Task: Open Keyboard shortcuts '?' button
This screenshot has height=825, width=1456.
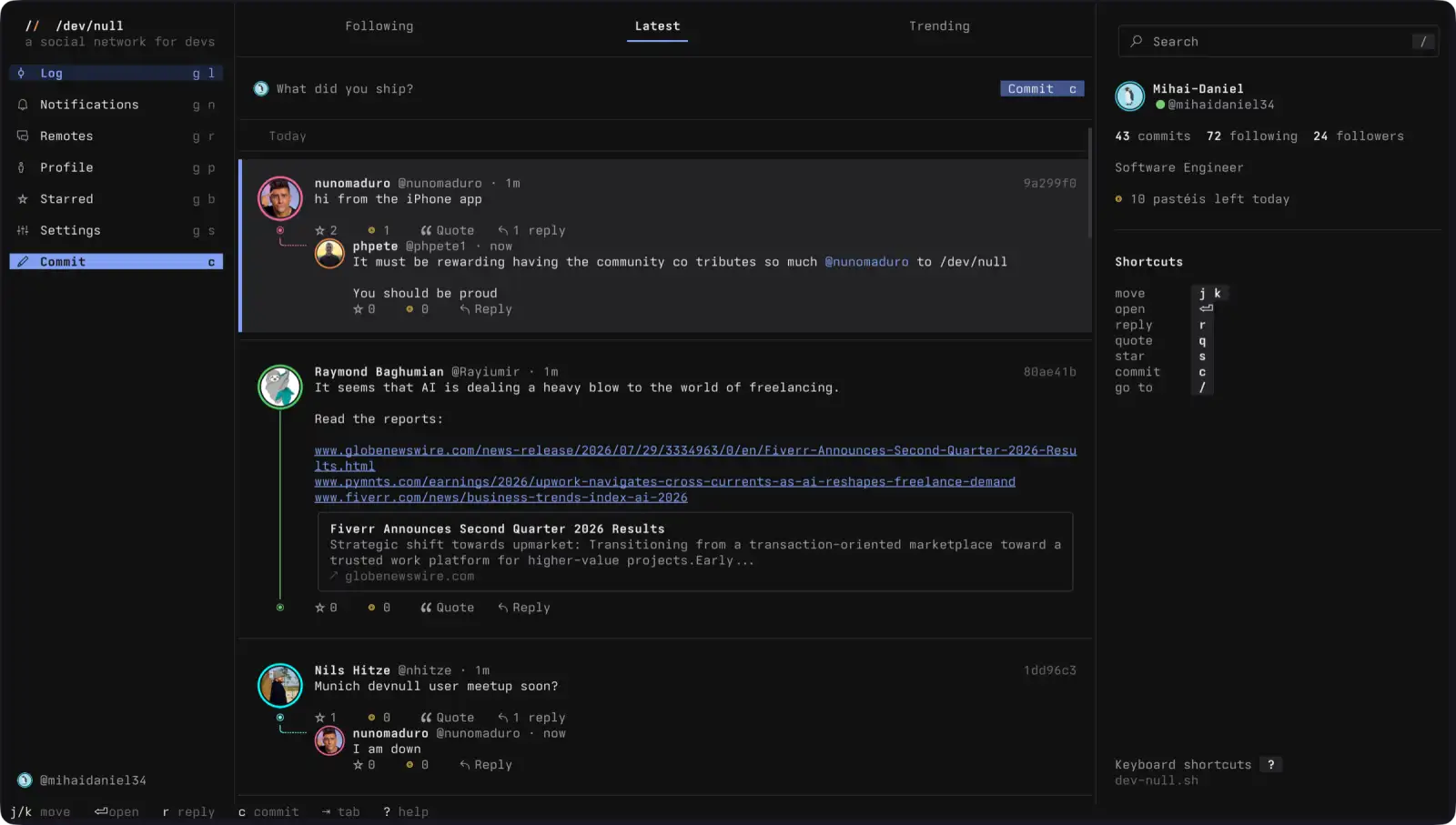Action: coord(1271,765)
